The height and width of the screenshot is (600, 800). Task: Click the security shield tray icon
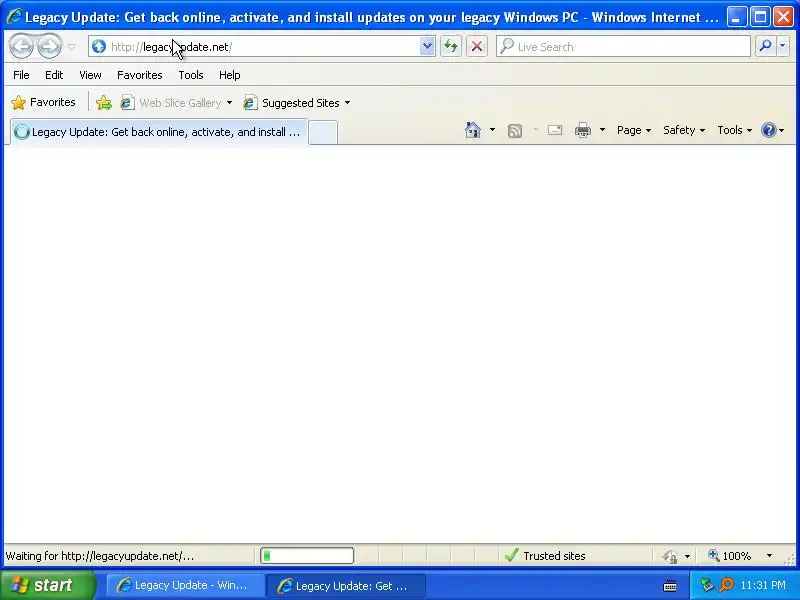tap(707, 585)
